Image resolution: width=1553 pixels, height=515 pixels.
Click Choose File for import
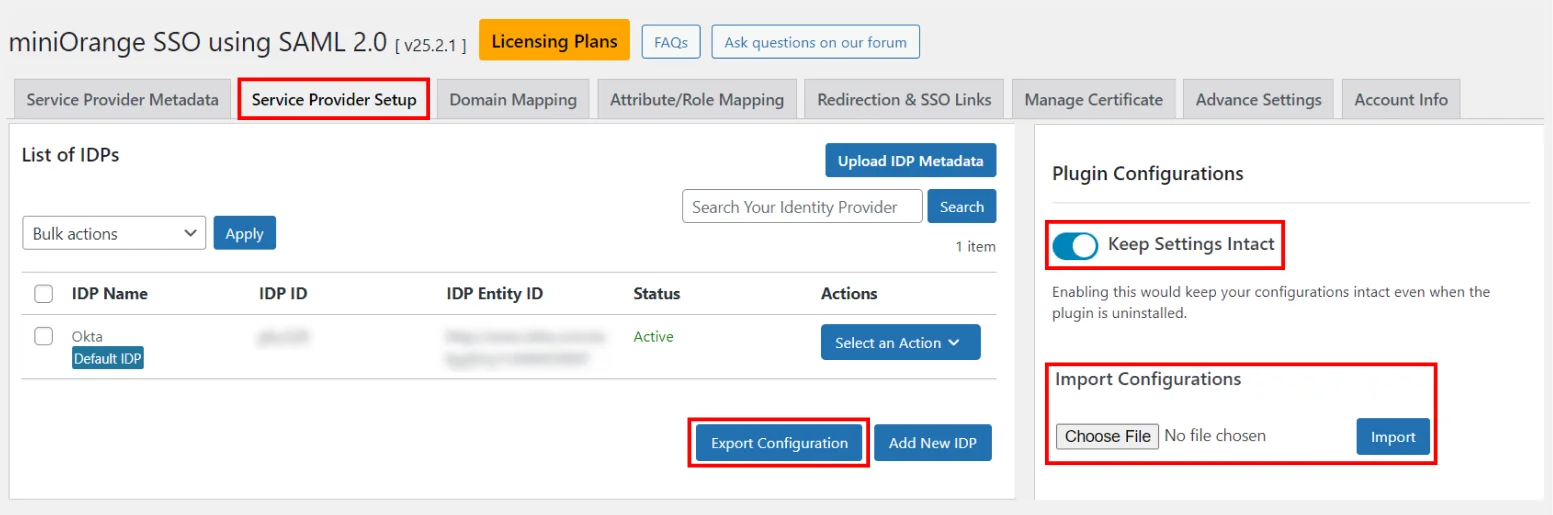pyautogui.click(x=1107, y=436)
